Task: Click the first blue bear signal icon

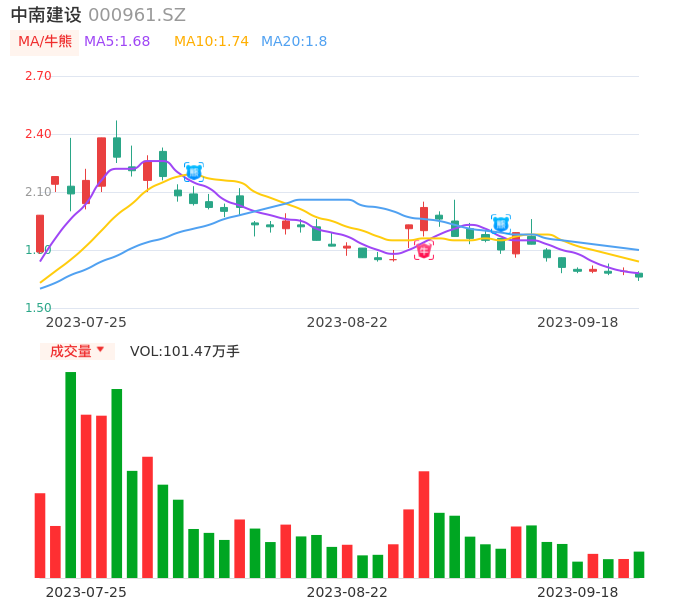Action: click(x=194, y=172)
